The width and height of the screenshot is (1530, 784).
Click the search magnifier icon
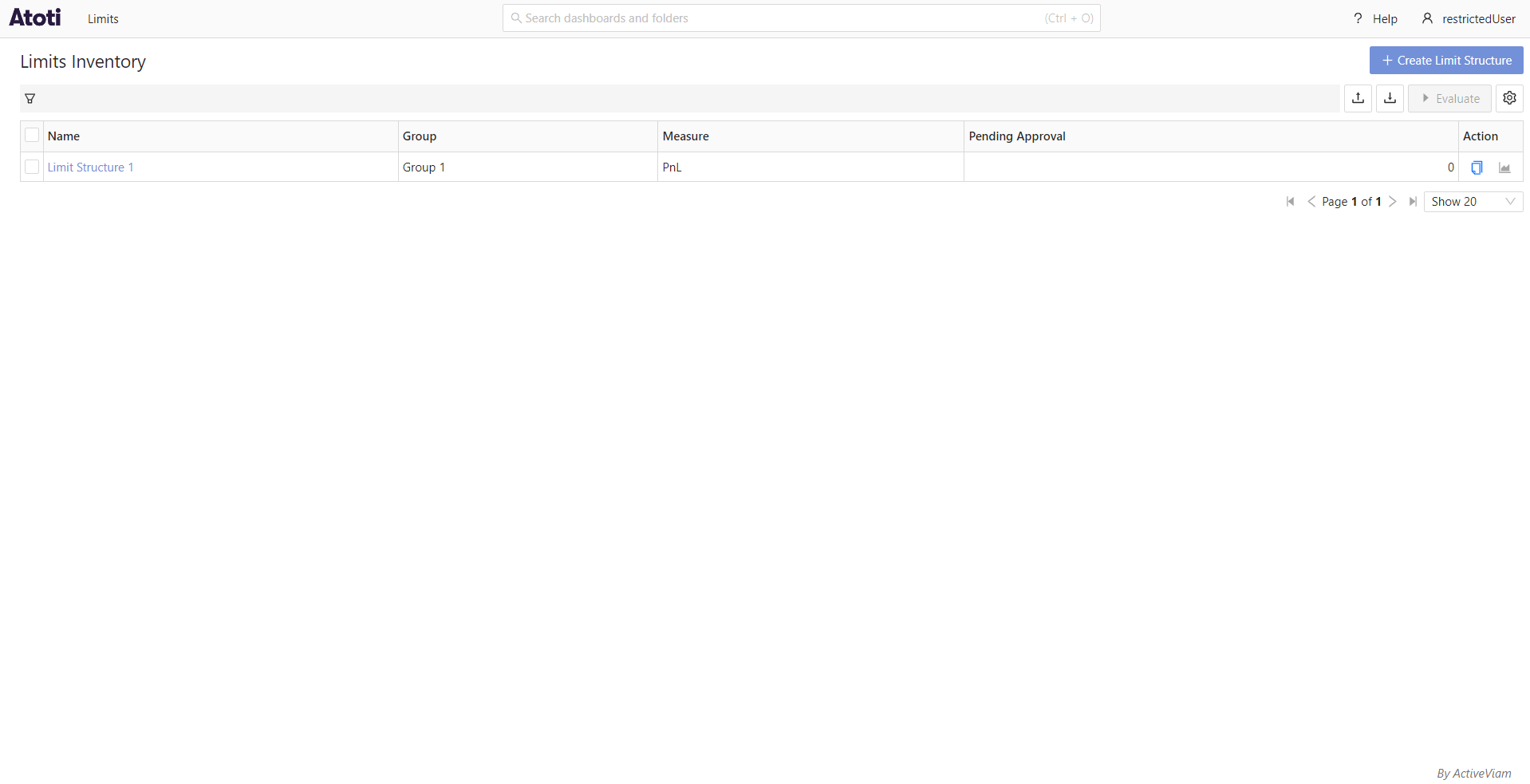pos(515,18)
